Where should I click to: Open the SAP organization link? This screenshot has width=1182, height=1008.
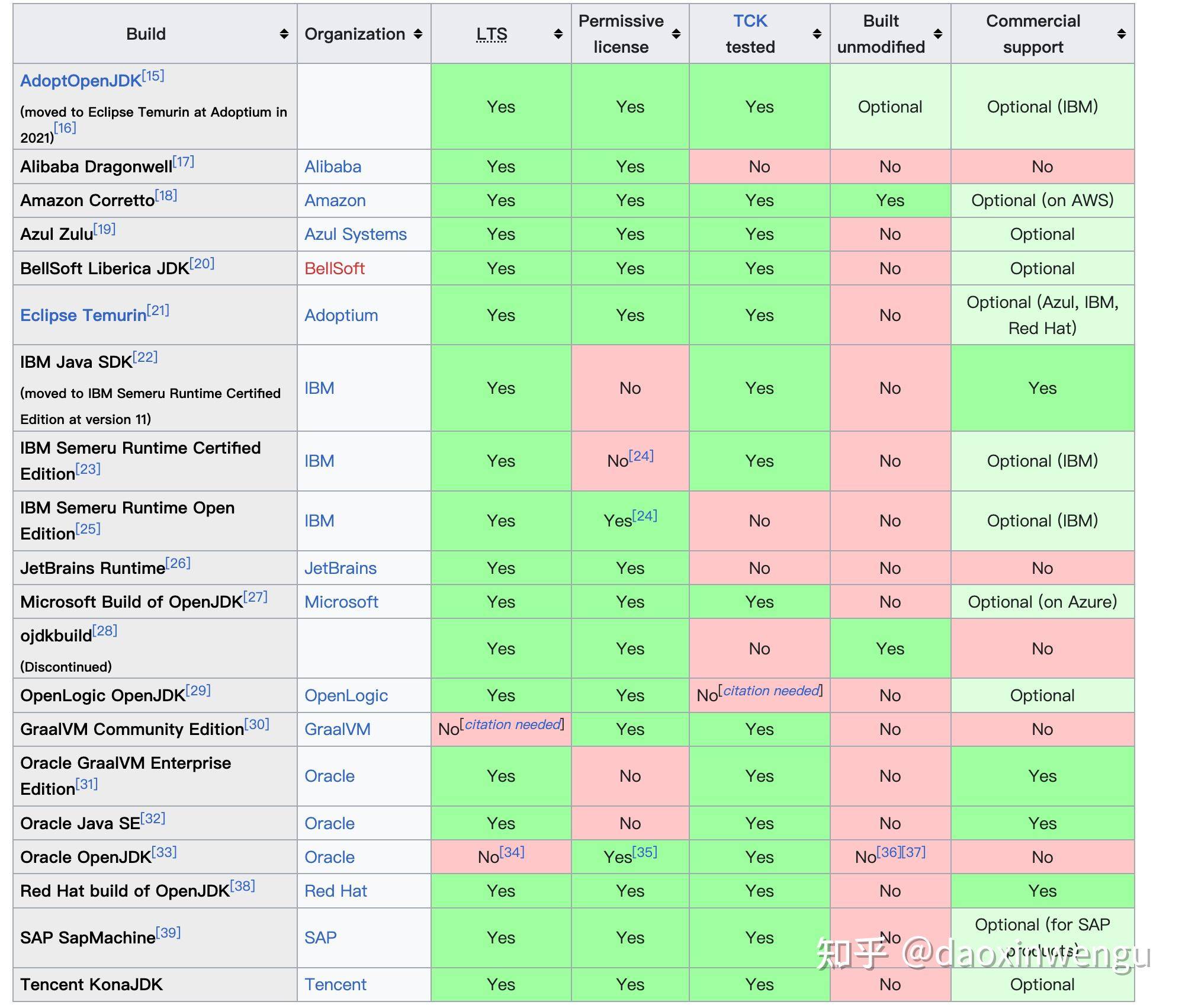(x=320, y=938)
